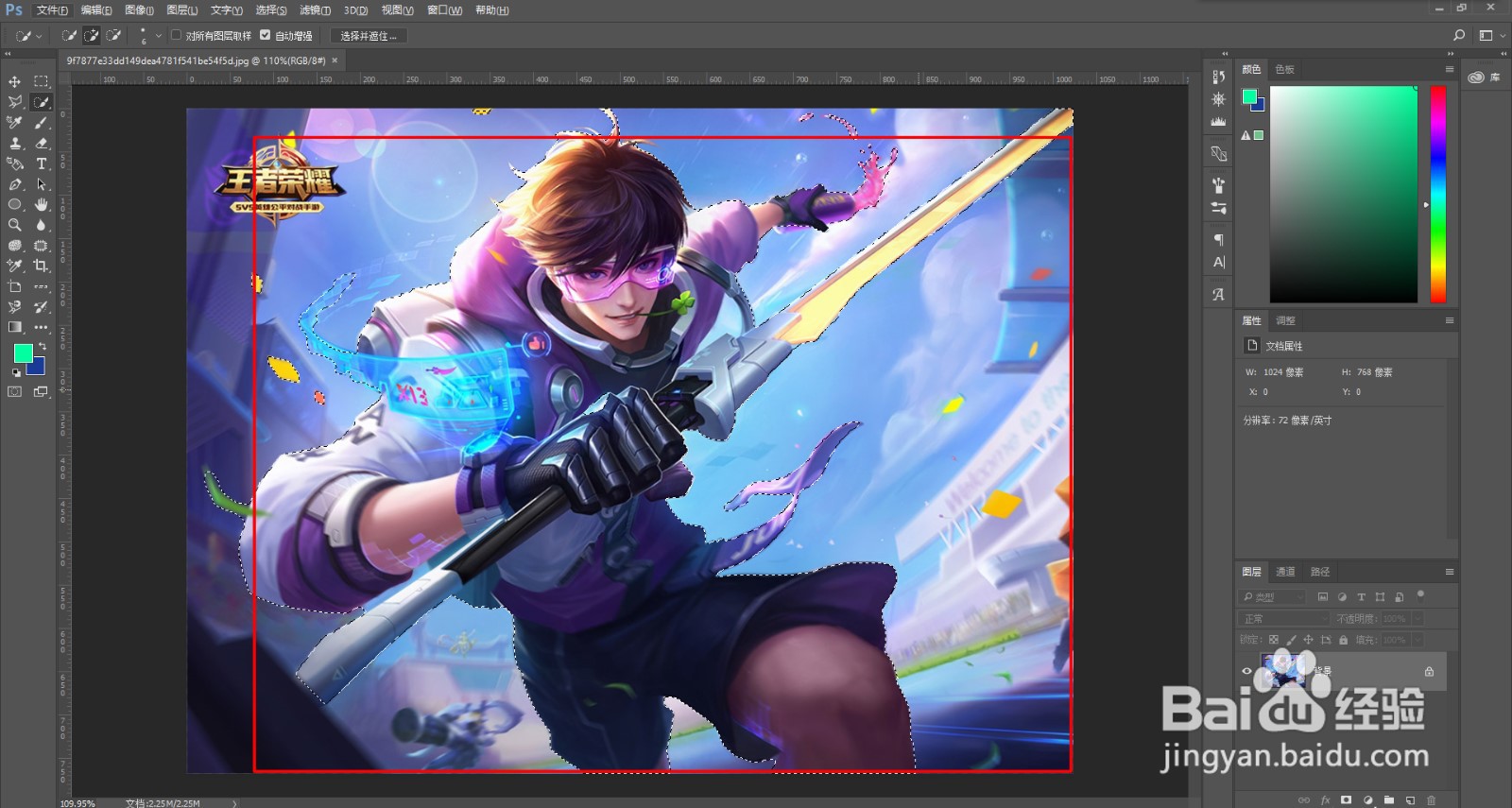Open the Layers panel flyout menu
Viewport: 1512px width, 808px height.
1449,572
